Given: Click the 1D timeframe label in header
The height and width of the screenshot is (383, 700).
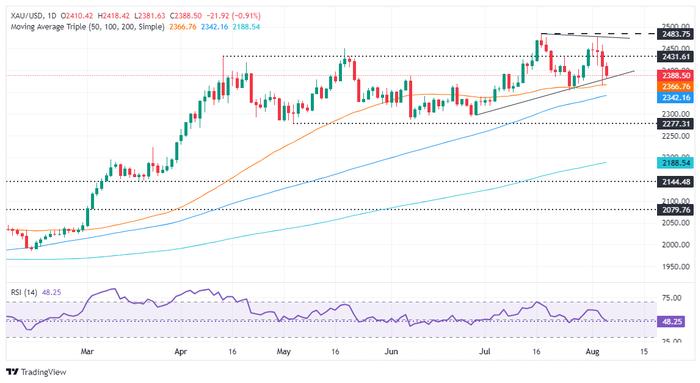Looking at the screenshot, I should click(51, 16).
